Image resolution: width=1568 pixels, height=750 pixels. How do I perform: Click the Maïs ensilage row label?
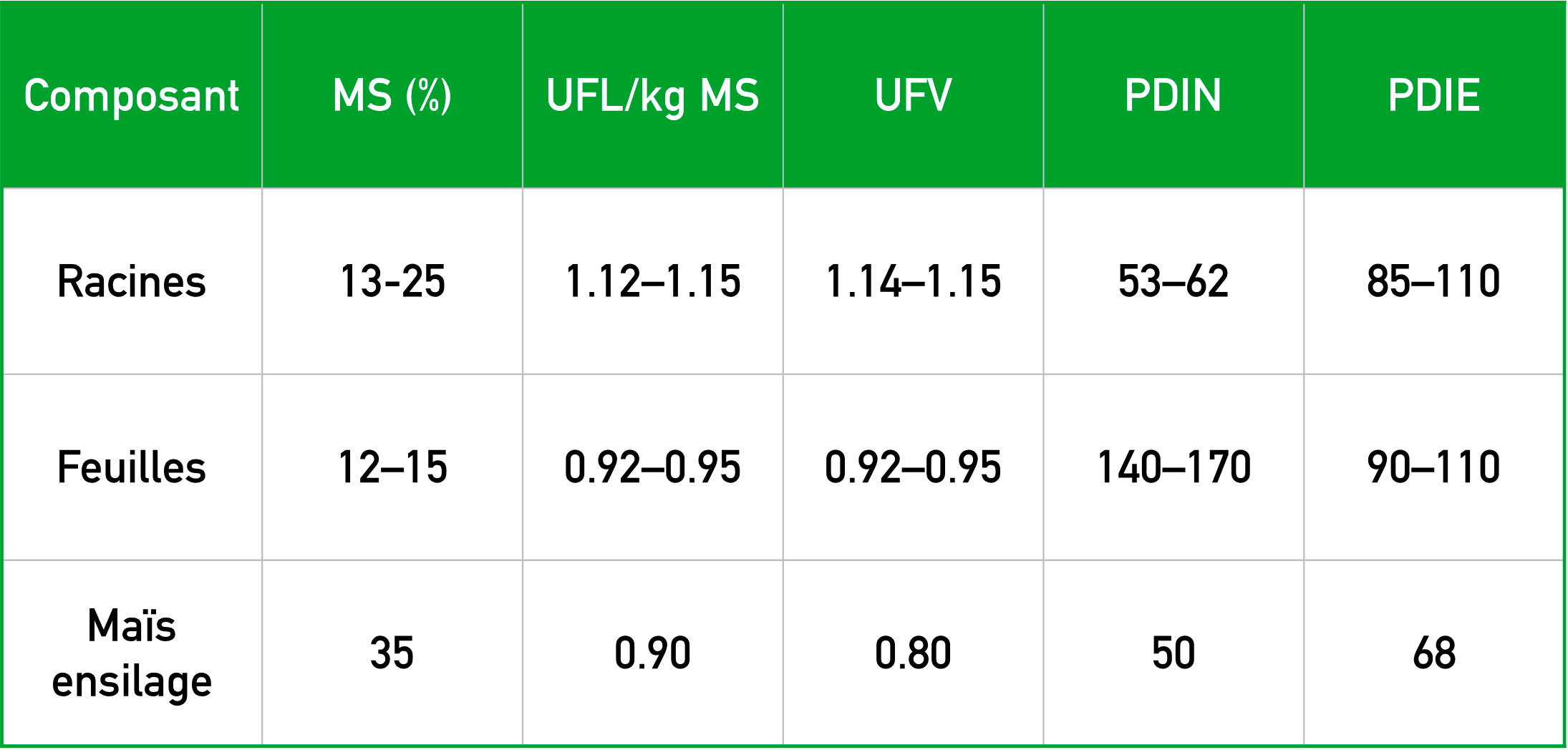point(132,653)
